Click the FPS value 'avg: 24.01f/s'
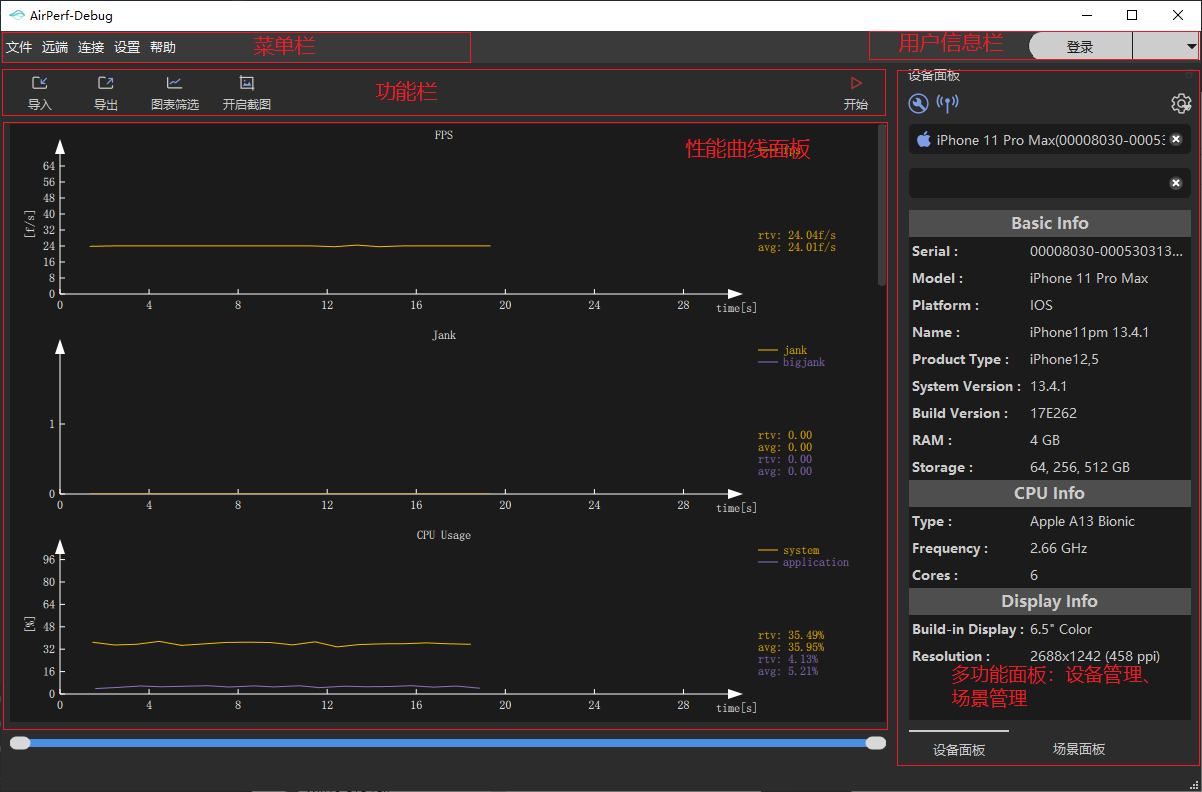 (x=797, y=247)
